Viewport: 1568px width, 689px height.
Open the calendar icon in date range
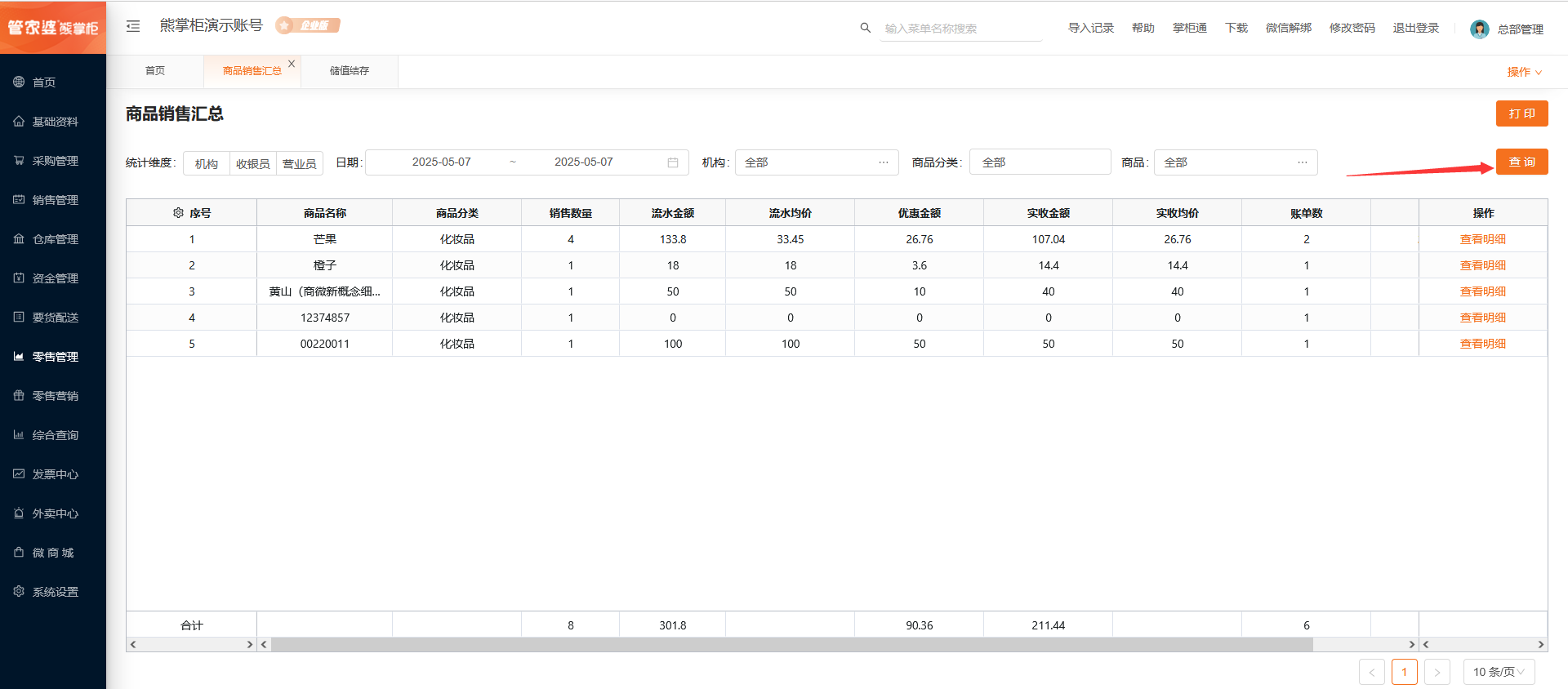tap(672, 162)
